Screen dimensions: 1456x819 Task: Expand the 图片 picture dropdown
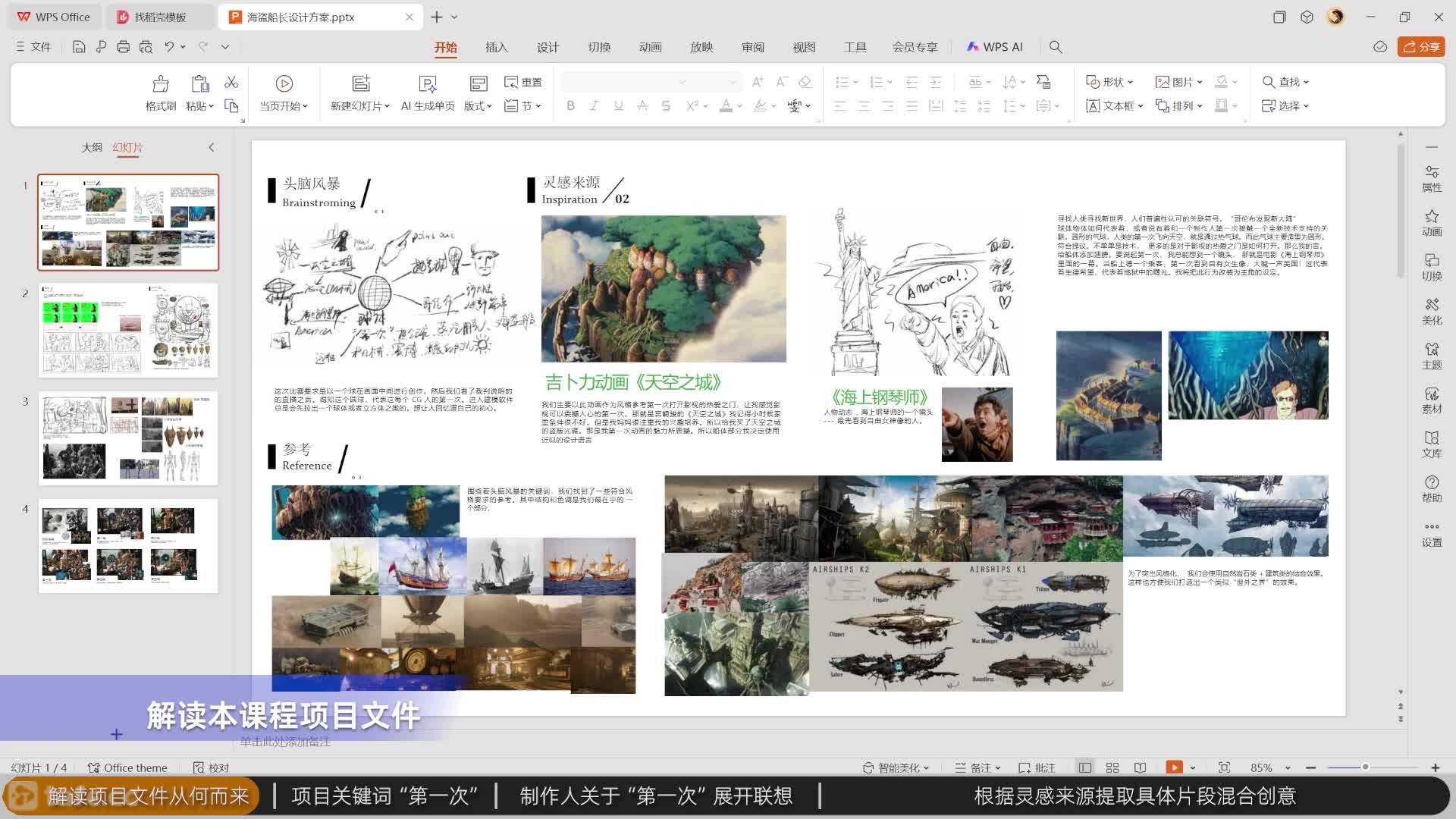(1200, 82)
